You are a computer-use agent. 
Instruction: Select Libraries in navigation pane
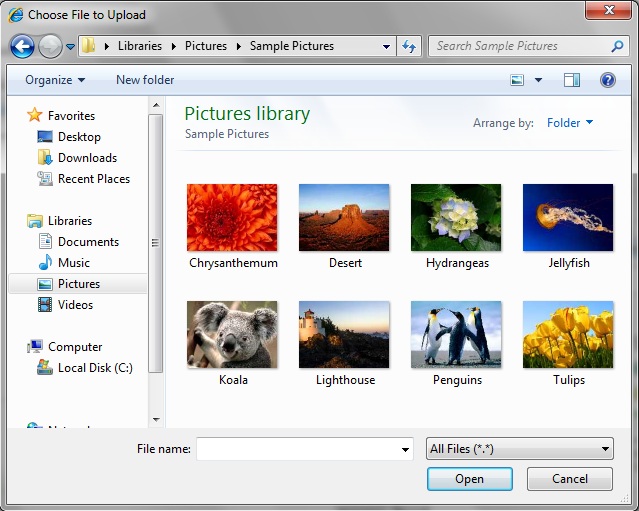point(70,221)
